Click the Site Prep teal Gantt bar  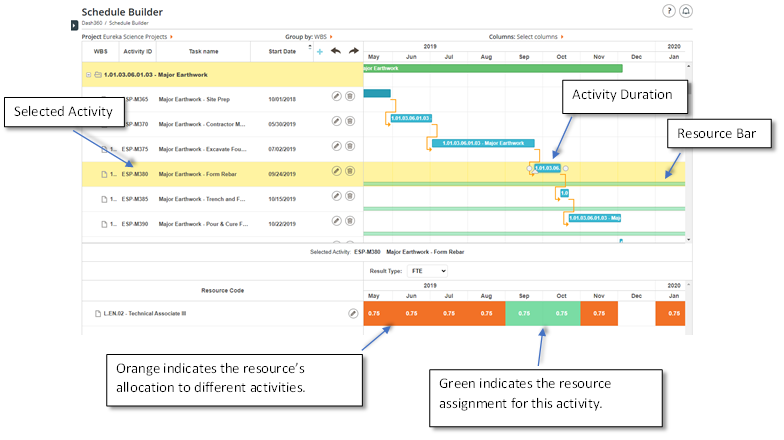click(x=377, y=93)
